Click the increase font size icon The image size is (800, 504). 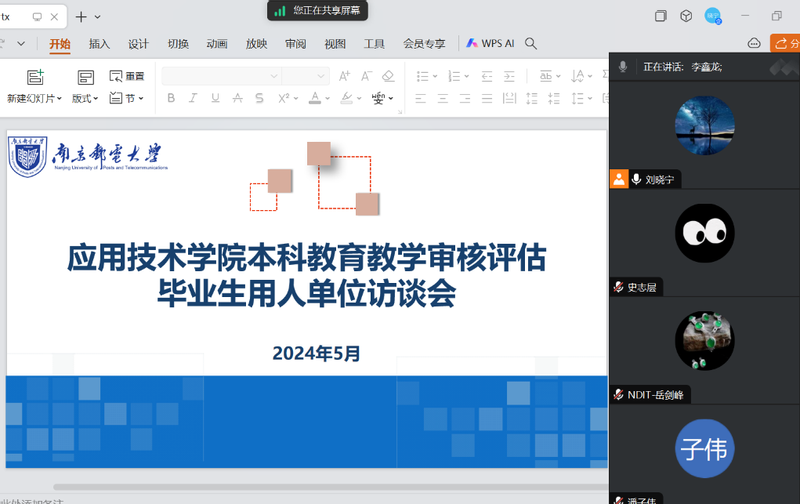click(x=344, y=77)
